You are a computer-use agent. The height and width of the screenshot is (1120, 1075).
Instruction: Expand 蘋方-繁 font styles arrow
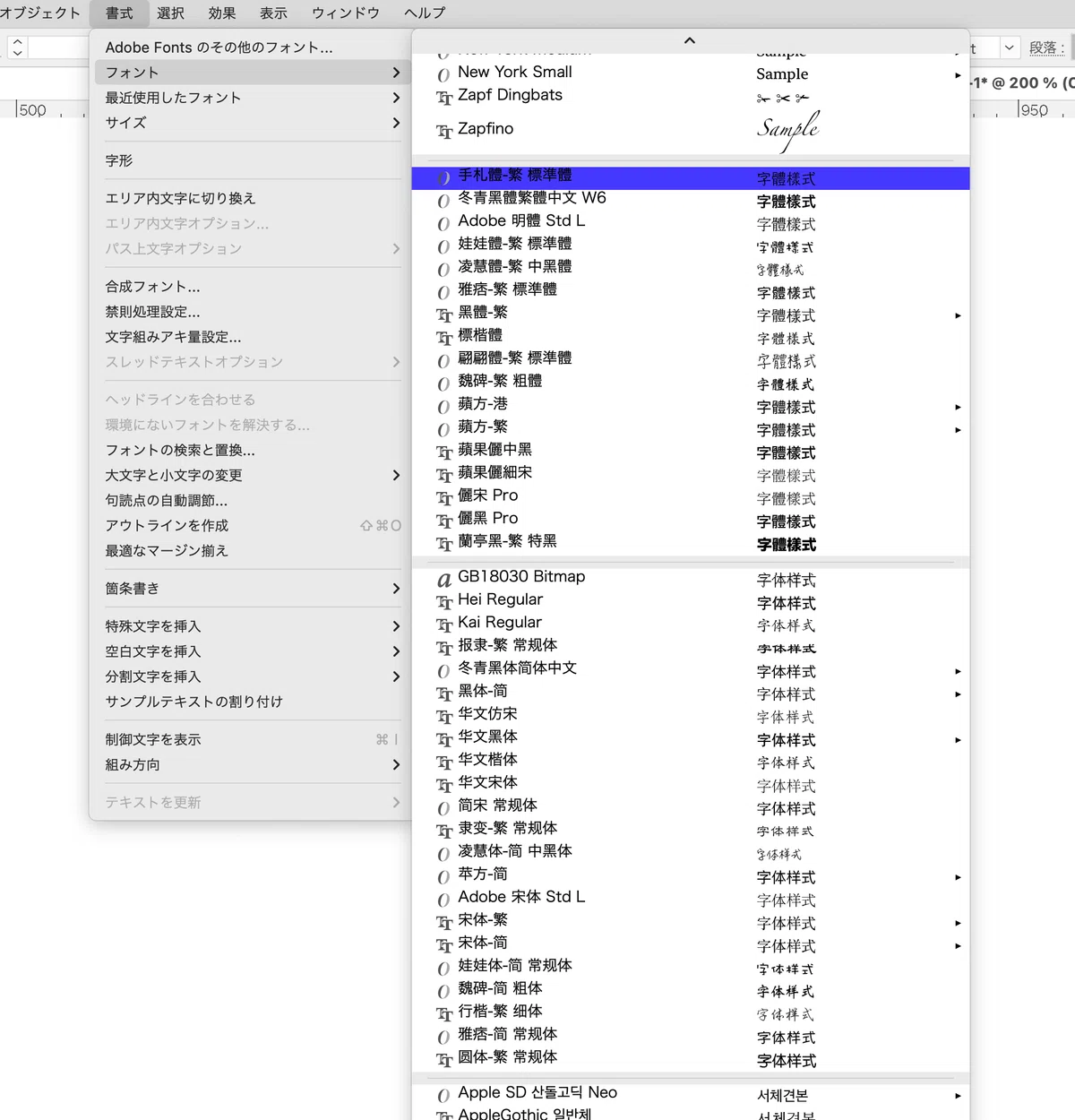pyautogui.click(x=958, y=430)
